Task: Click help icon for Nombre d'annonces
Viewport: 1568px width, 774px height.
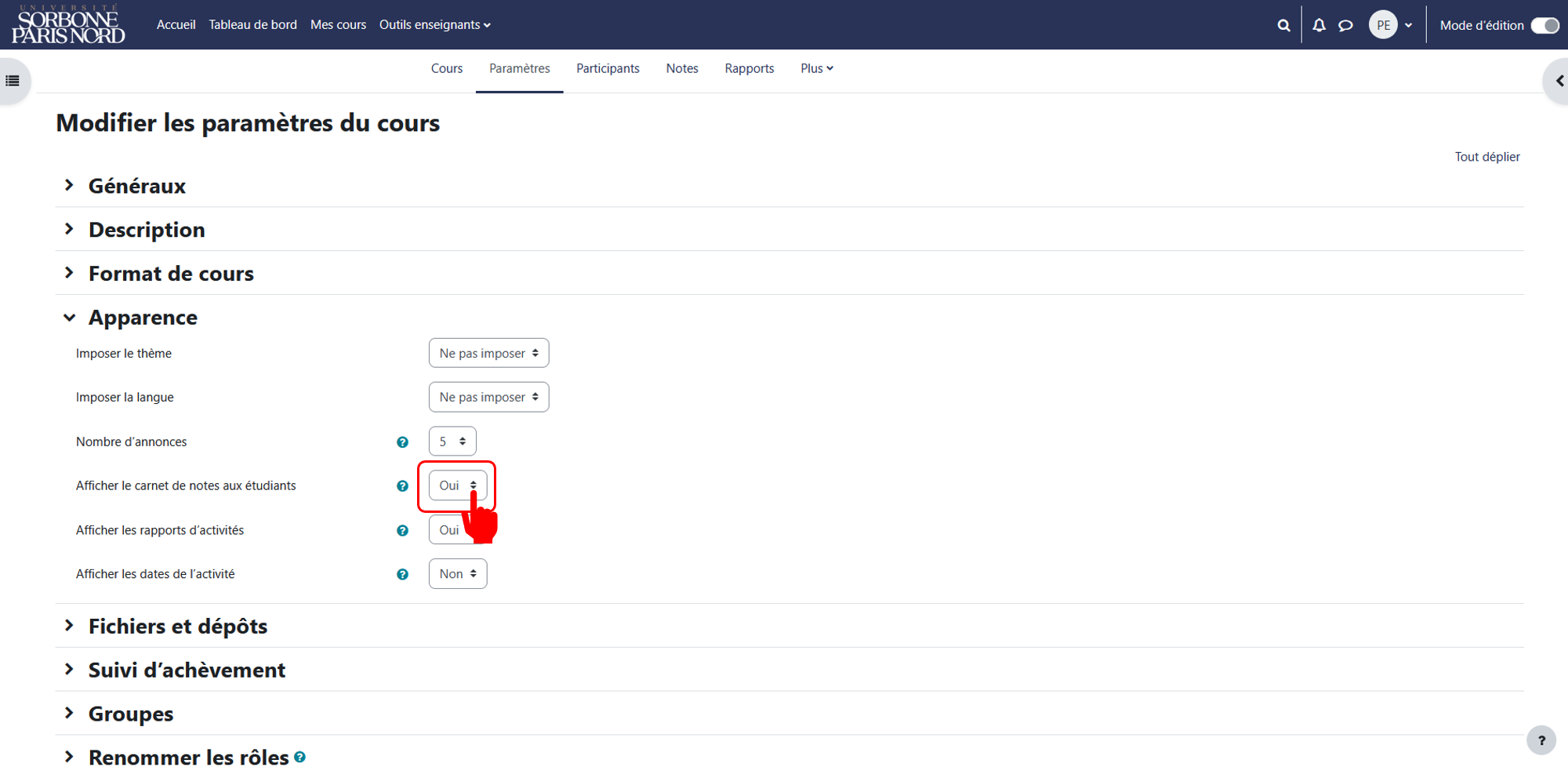Action: [402, 442]
